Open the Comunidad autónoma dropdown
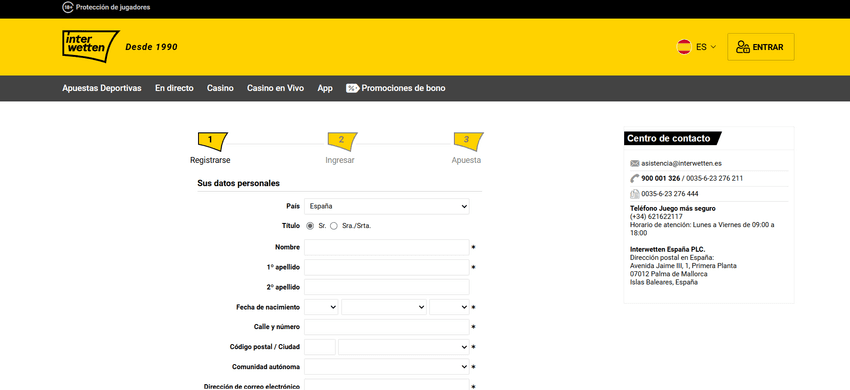 387,367
